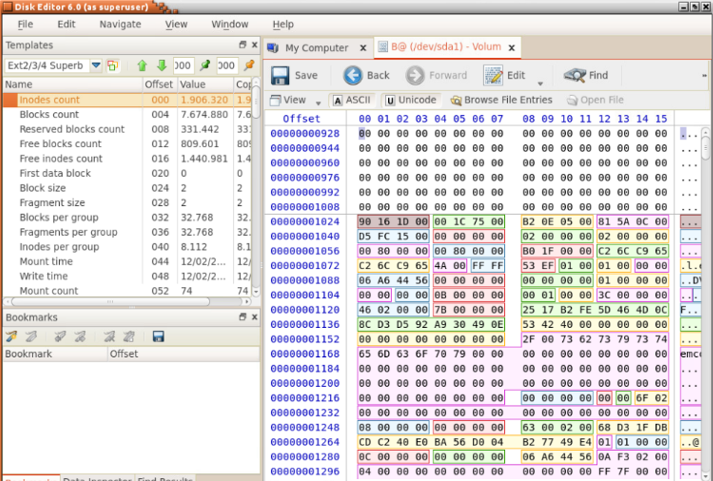Screen dimensions: 713x481
Task: Click the Block size row in Templates
Action: [x=43, y=188]
